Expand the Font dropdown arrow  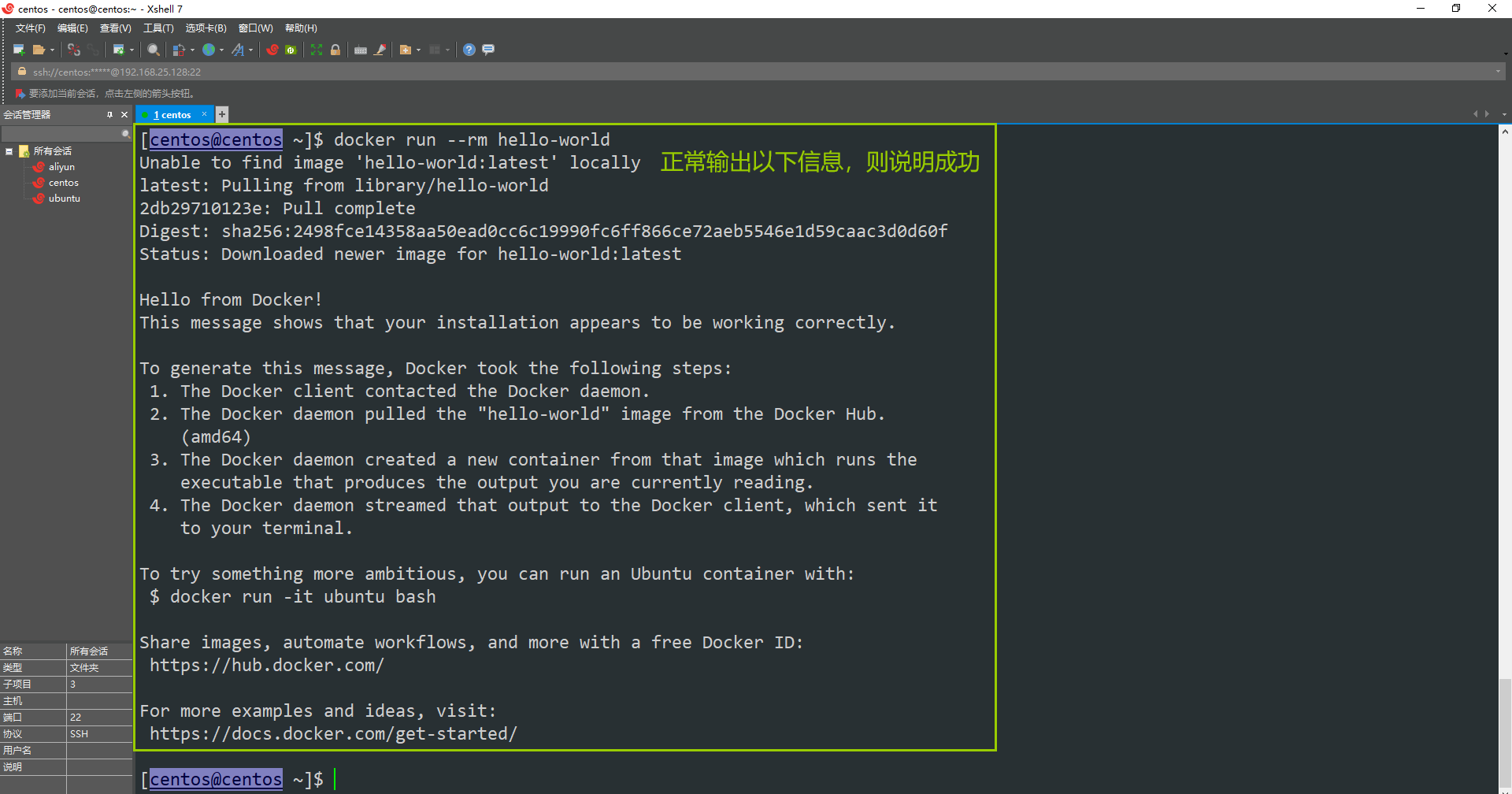(x=250, y=50)
